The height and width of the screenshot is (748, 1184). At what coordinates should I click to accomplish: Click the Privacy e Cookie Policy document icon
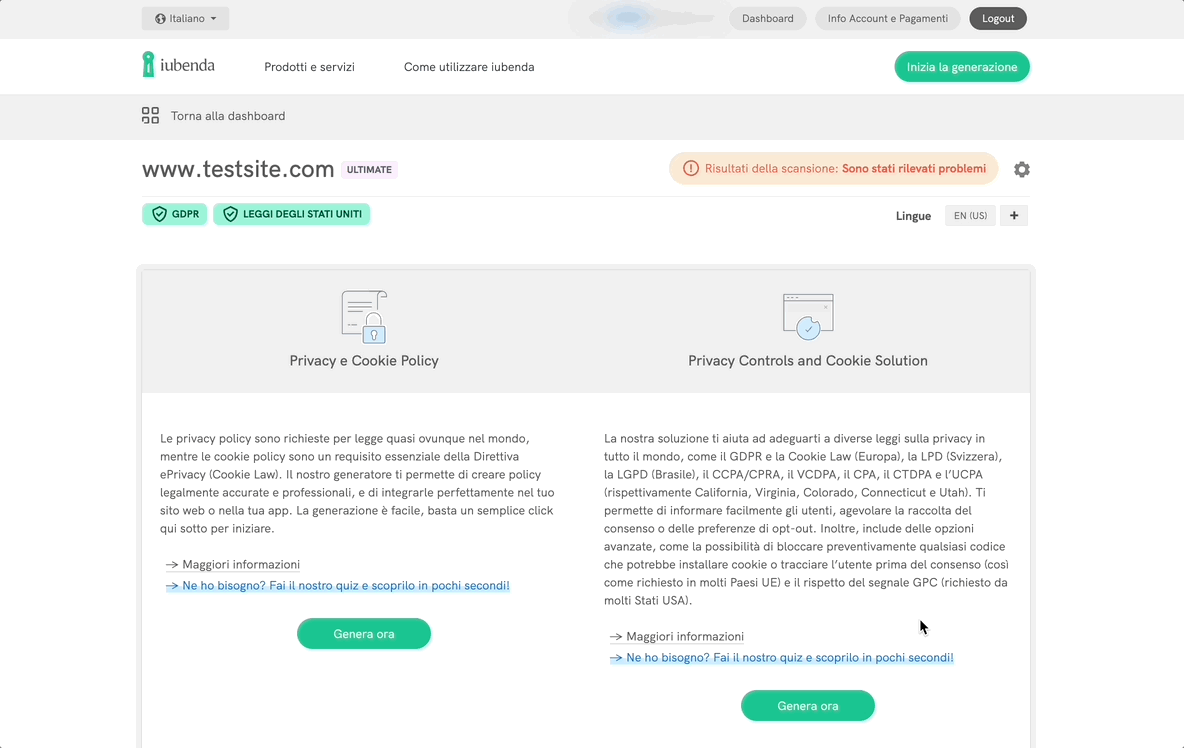[364, 316]
